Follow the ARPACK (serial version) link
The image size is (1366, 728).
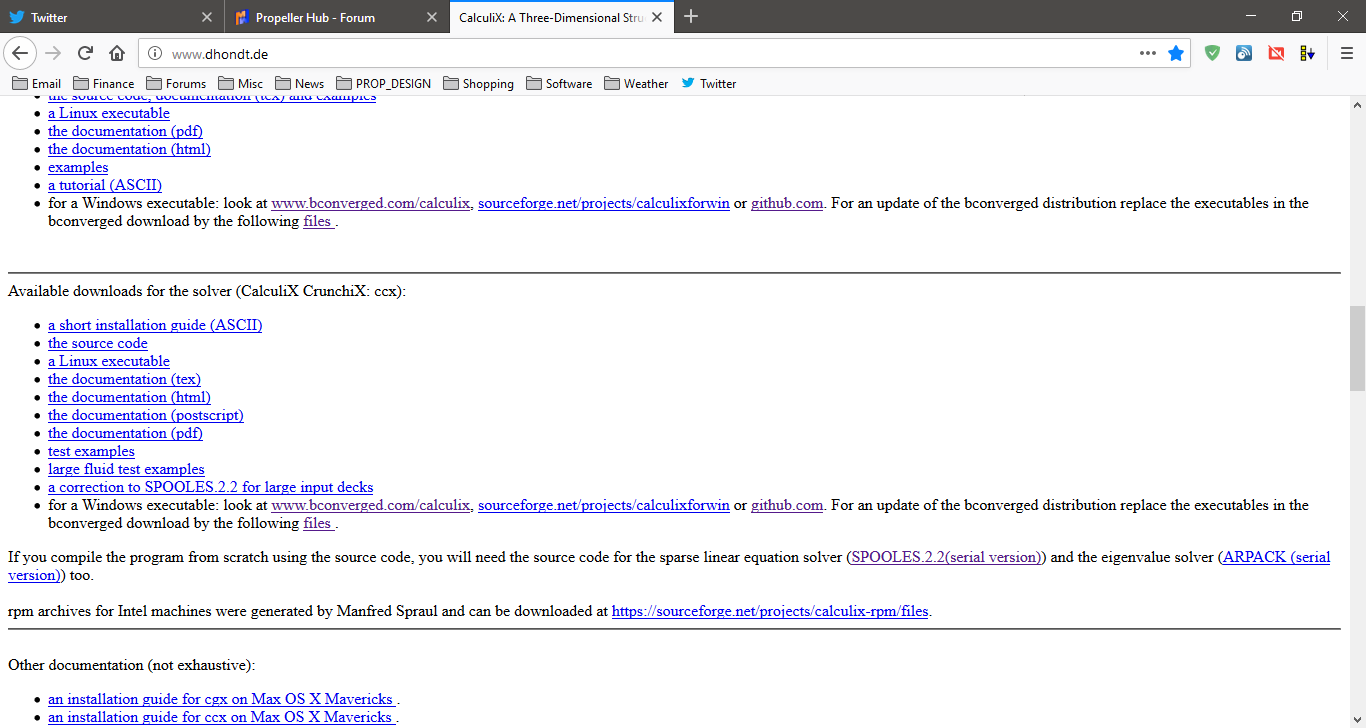[x=1277, y=557]
